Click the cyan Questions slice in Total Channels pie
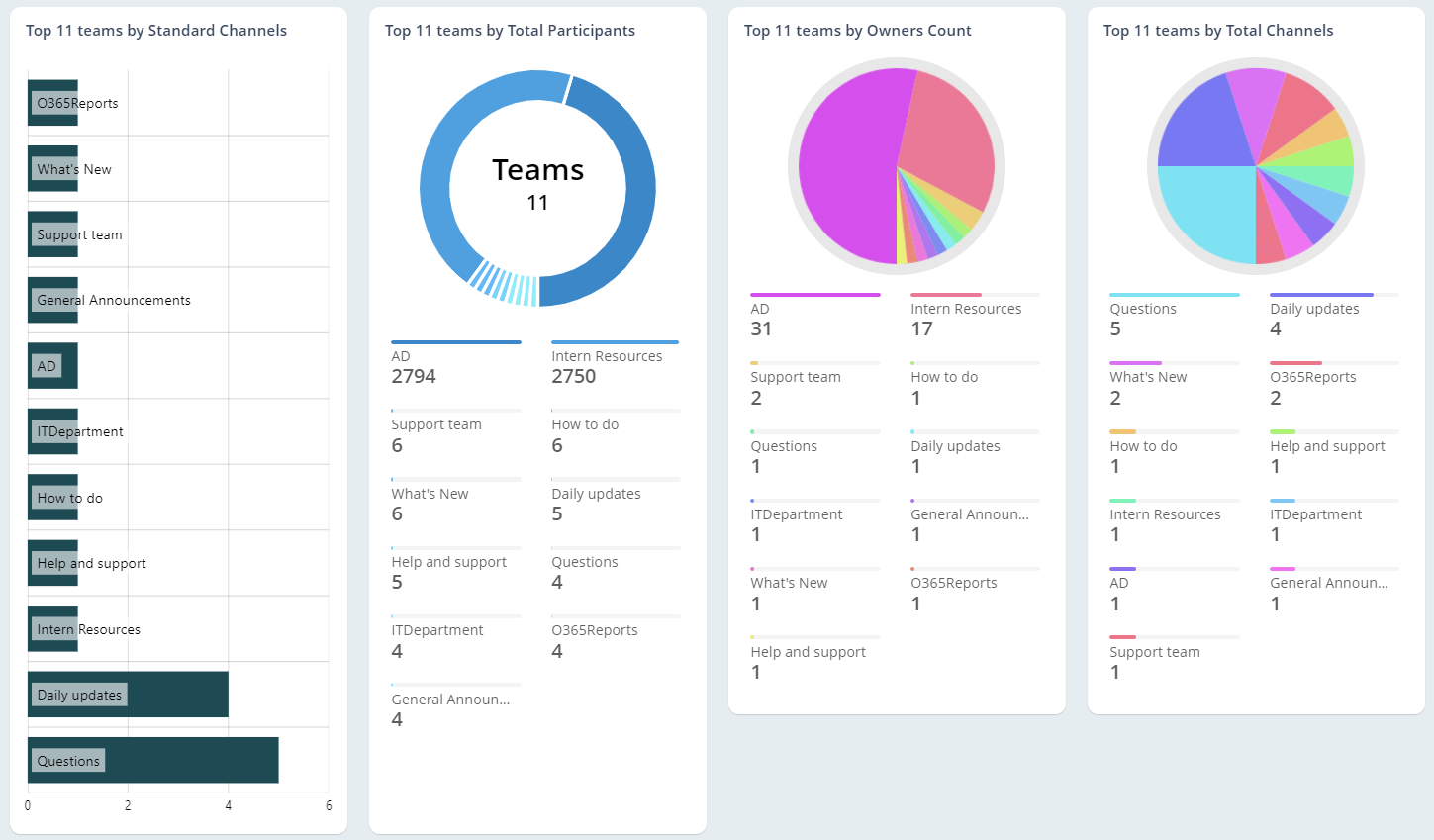The width and height of the screenshot is (1434, 840). point(1202,213)
